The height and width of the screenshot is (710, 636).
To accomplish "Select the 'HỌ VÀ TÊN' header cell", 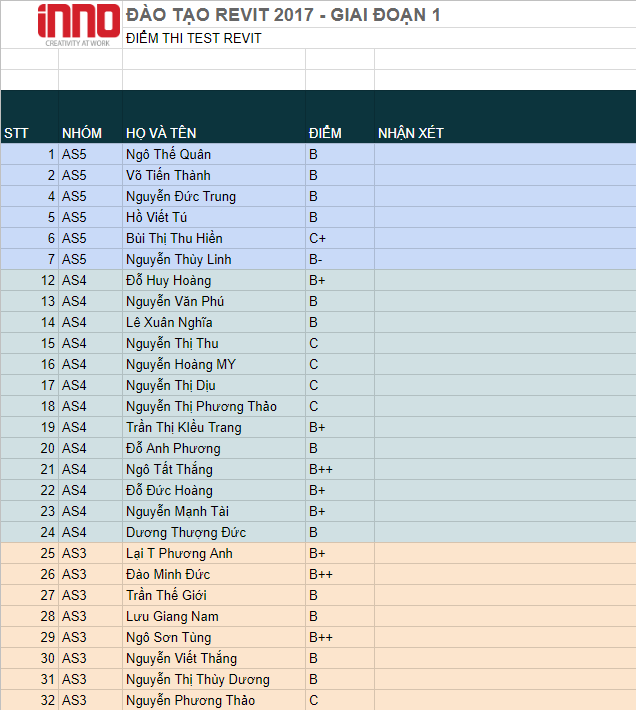I will [x=162, y=133].
